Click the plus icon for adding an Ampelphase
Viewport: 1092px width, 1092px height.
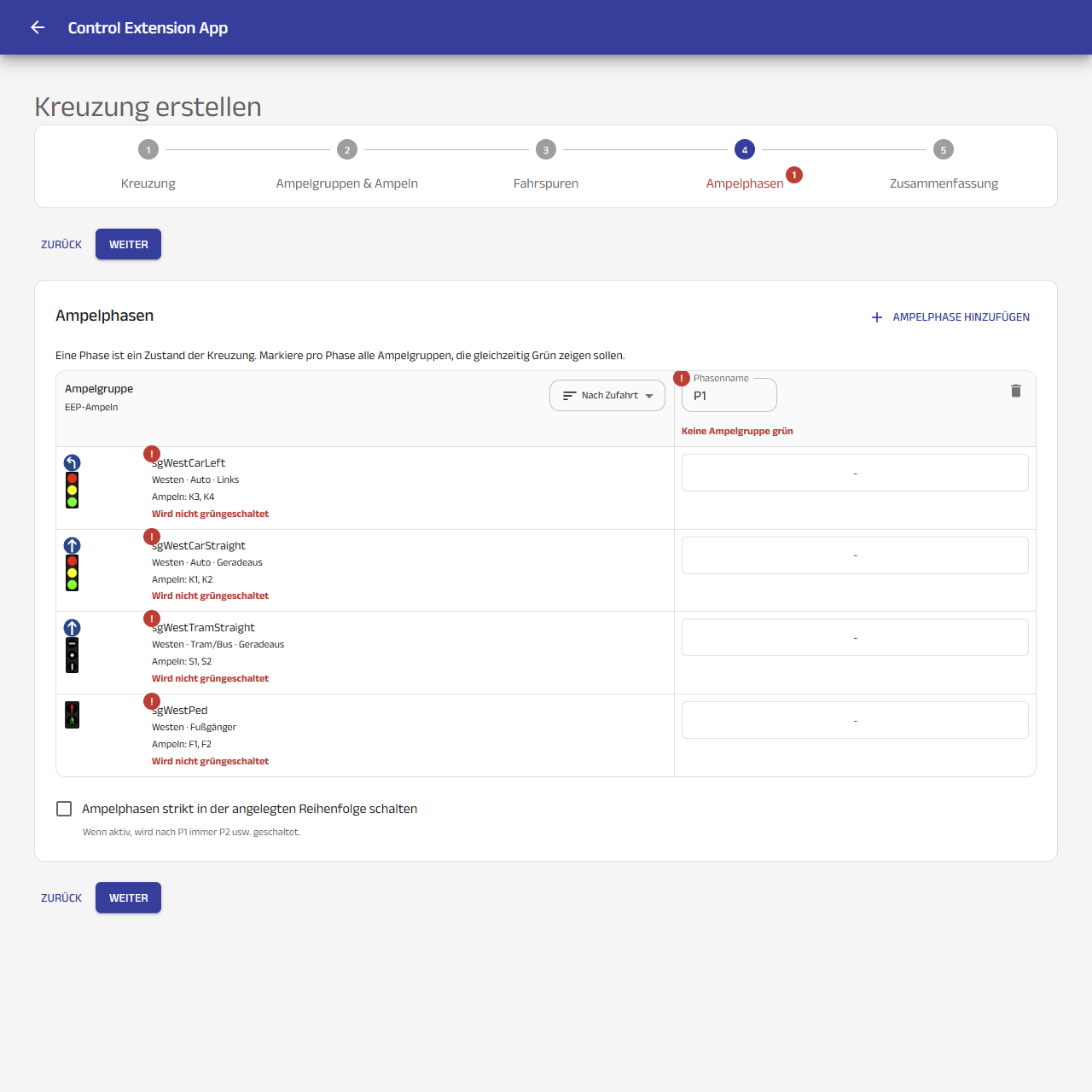tap(877, 317)
